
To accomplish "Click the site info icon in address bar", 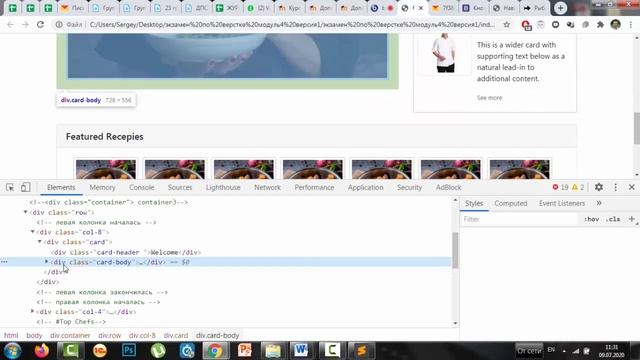I will click(59, 24).
